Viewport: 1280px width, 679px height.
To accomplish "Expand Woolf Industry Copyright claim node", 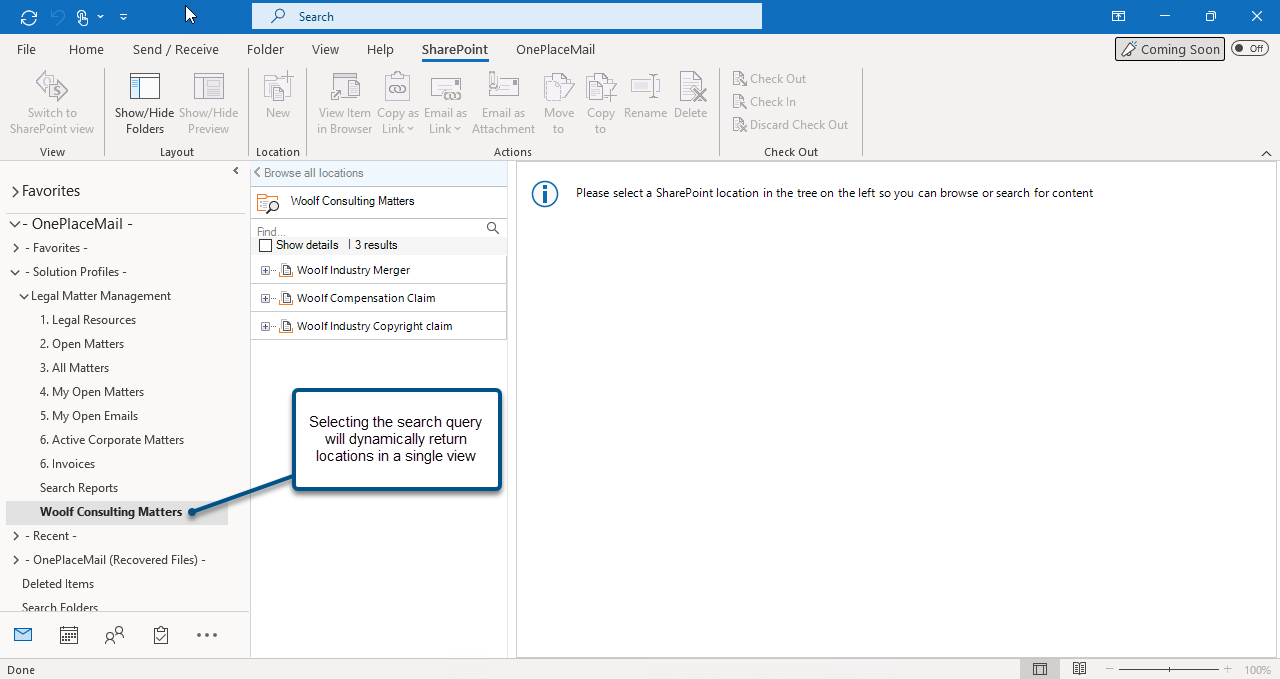I will coord(265,326).
